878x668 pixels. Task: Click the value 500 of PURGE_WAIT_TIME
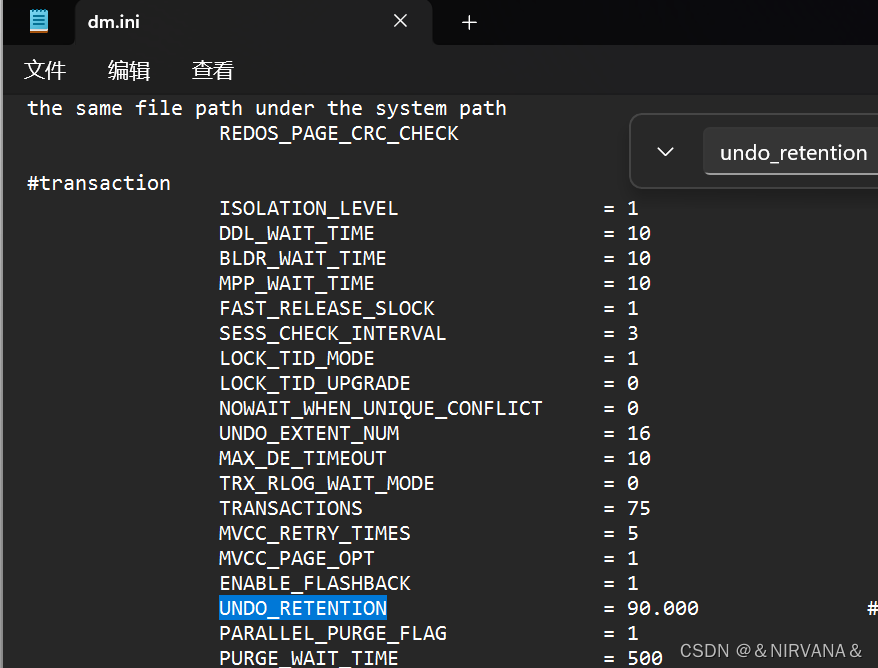645,658
